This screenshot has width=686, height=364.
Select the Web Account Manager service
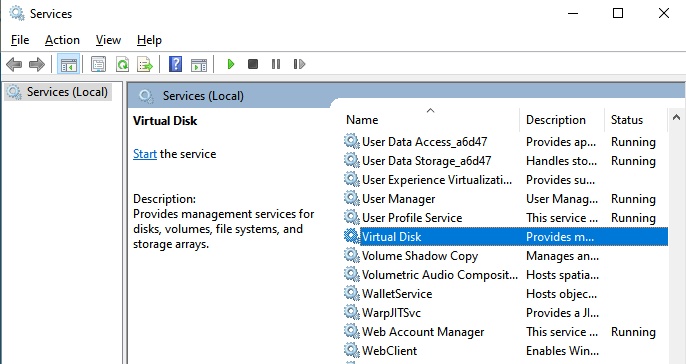[x=505, y=332]
